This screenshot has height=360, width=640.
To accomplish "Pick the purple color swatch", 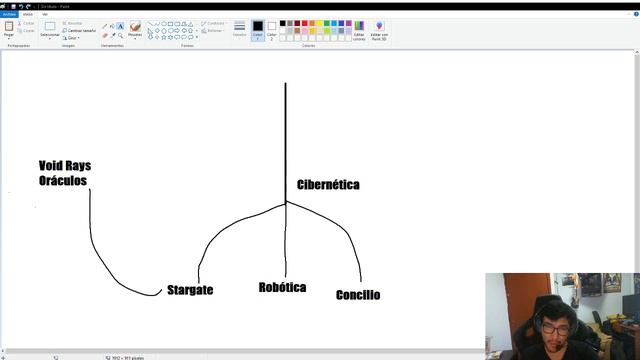I will [349, 23].
